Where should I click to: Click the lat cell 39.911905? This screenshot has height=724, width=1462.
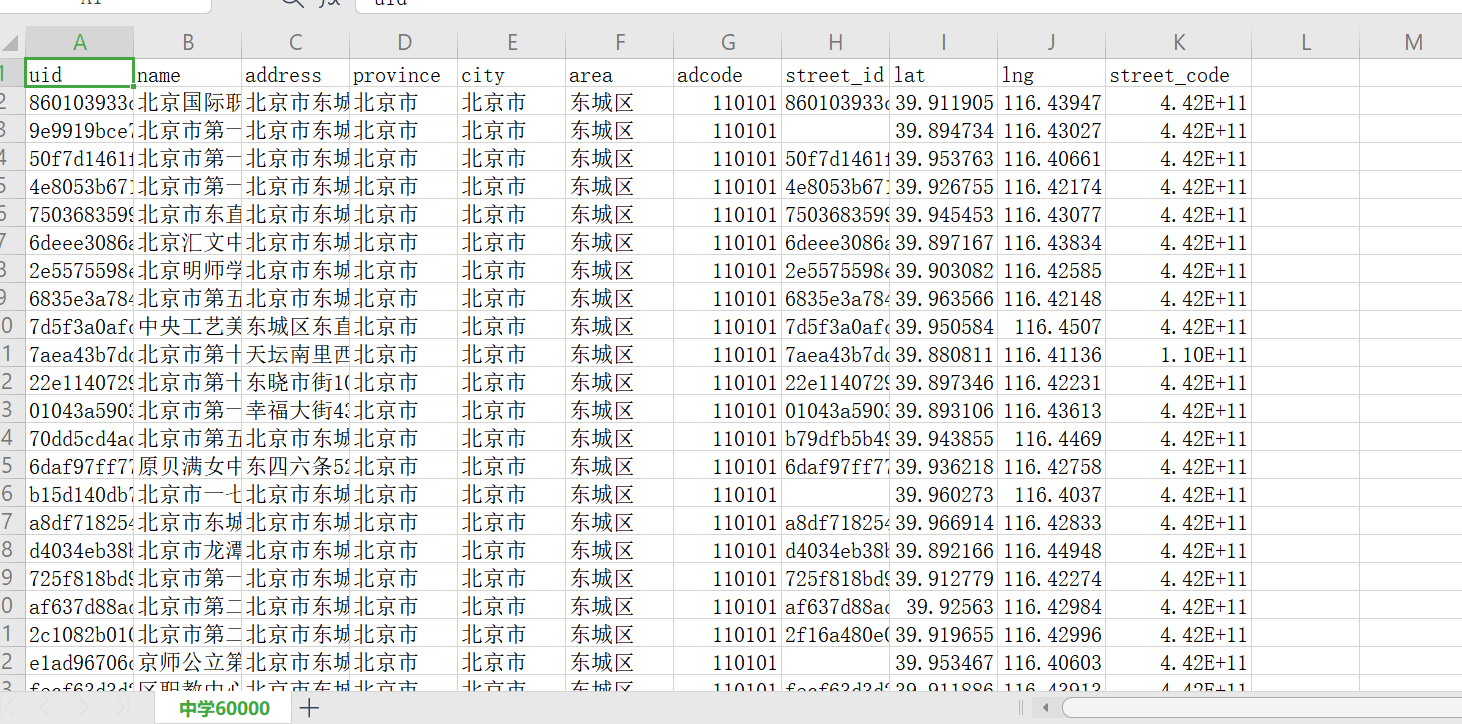coord(944,103)
